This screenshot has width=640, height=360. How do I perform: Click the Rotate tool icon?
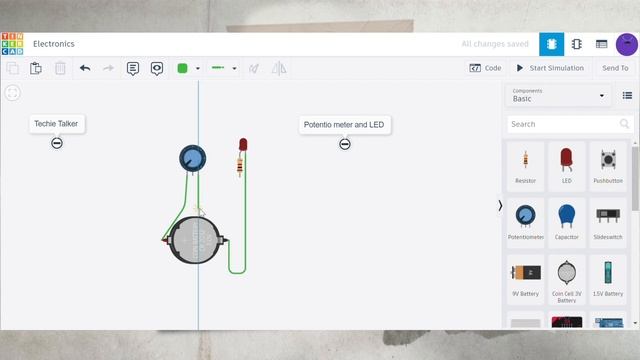[x=254, y=68]
